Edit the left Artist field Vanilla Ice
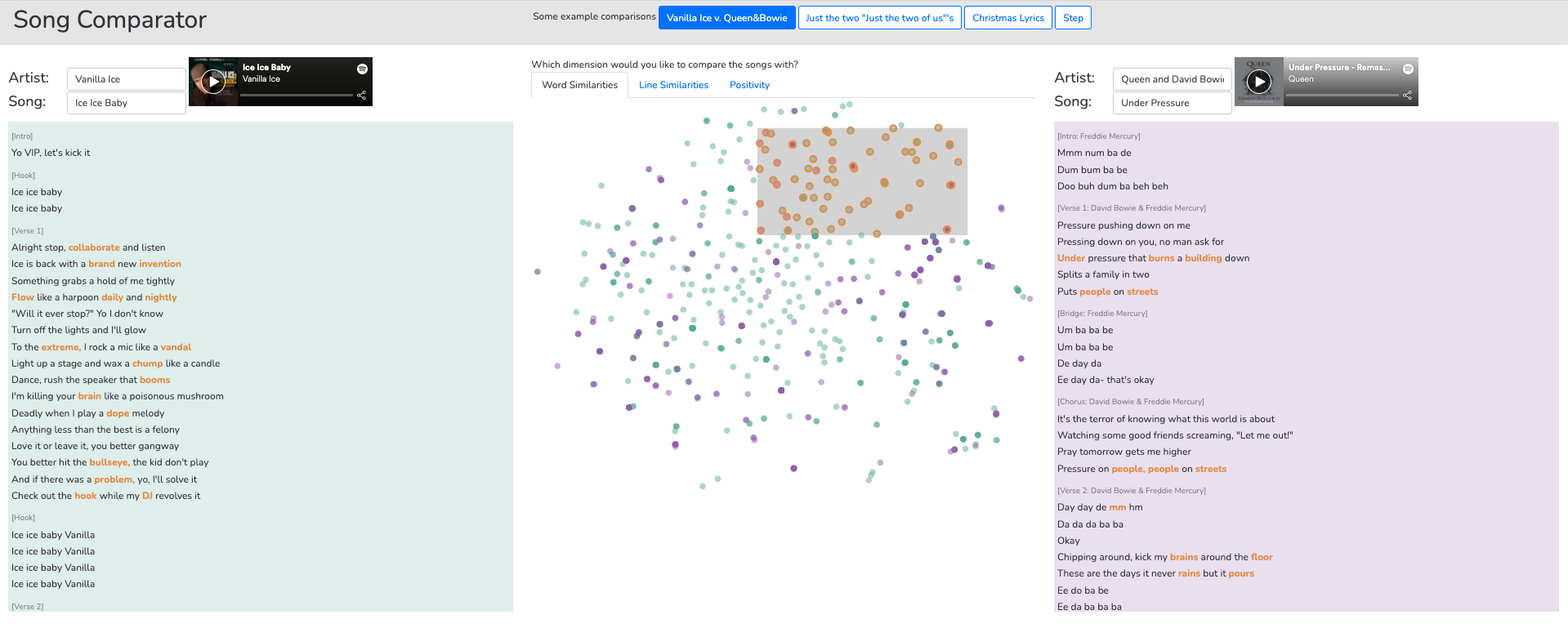Screen dimensions: 1568x628 [126, 79]
